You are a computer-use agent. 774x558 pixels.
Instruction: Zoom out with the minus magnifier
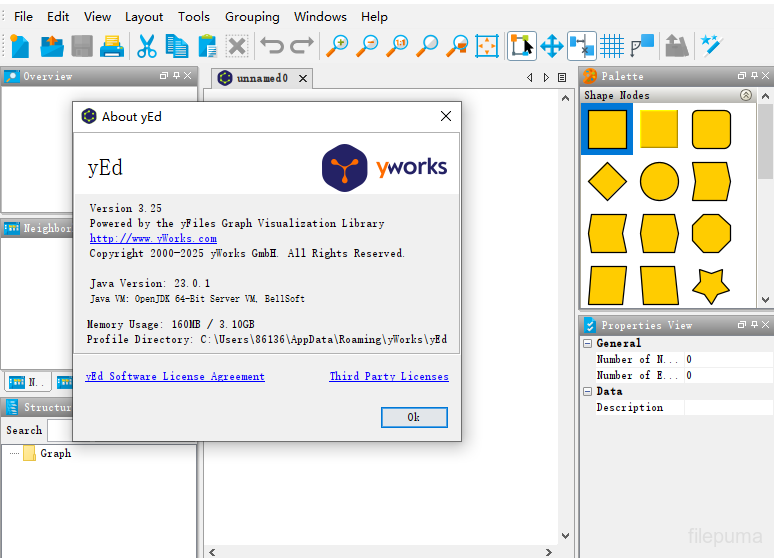coord(368,46)
